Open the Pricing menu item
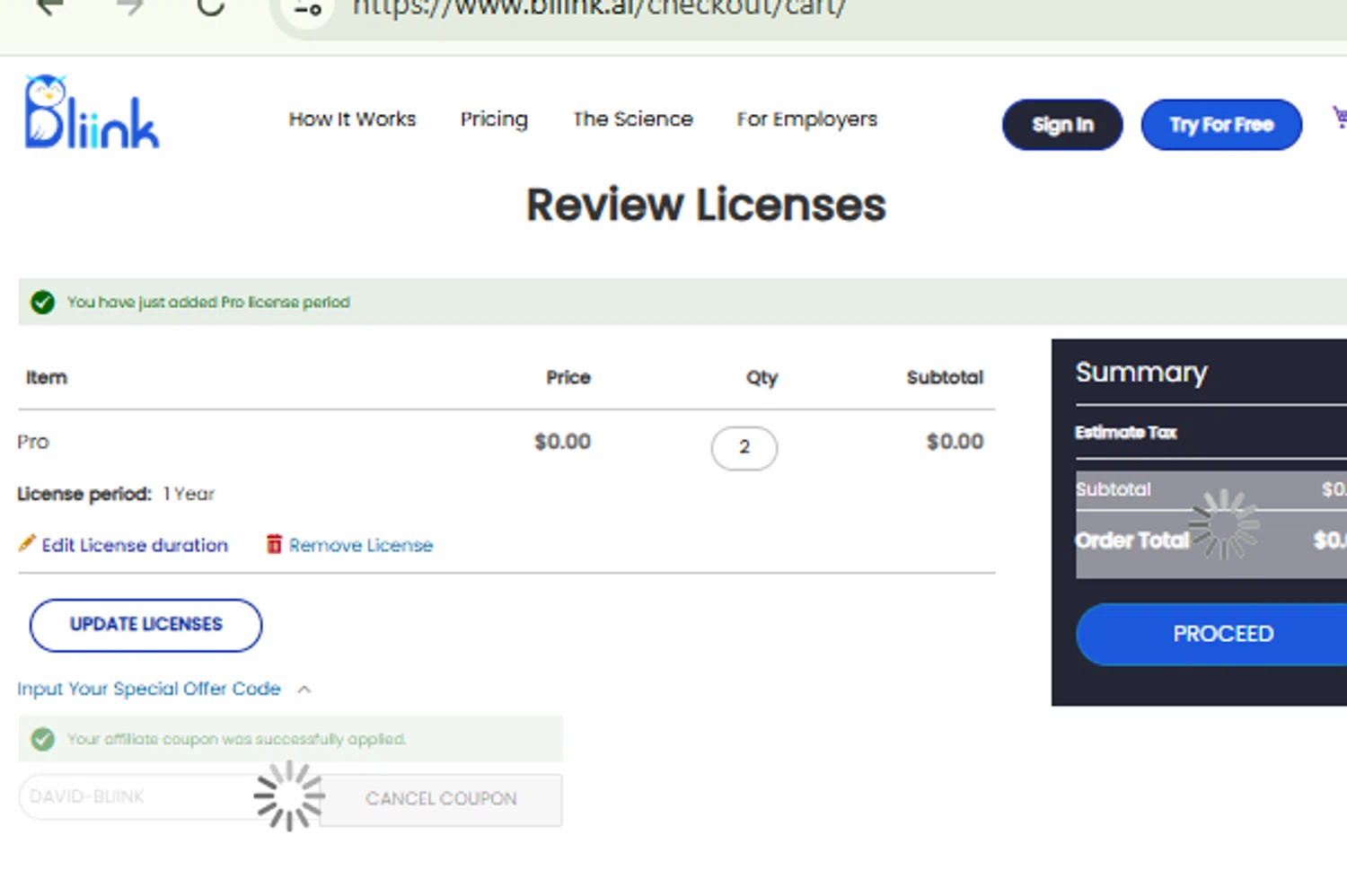The width and height of the screenshot is (1347, 896). 494,119
